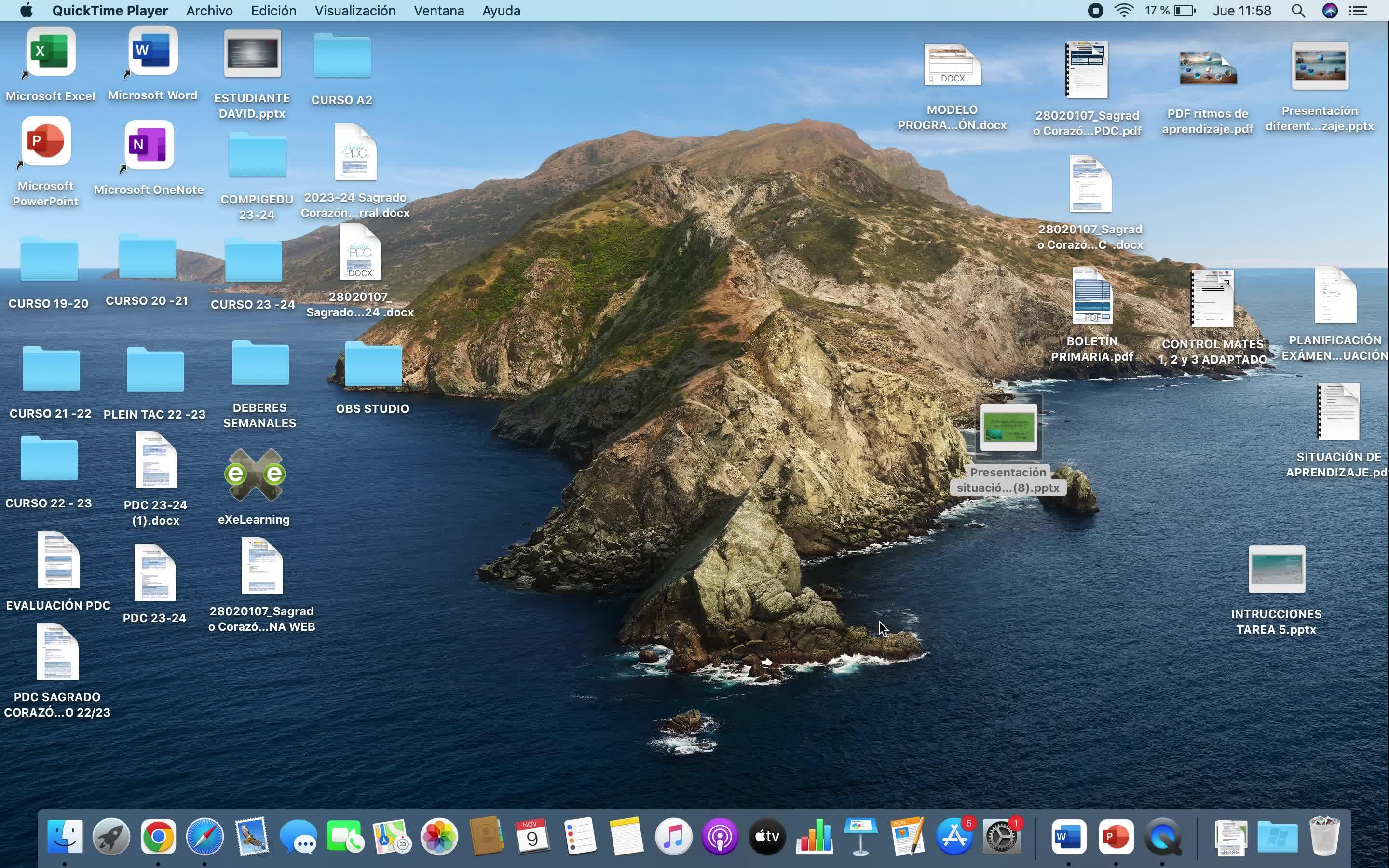Open Podcasts app from the Dock

click(720, 837)
